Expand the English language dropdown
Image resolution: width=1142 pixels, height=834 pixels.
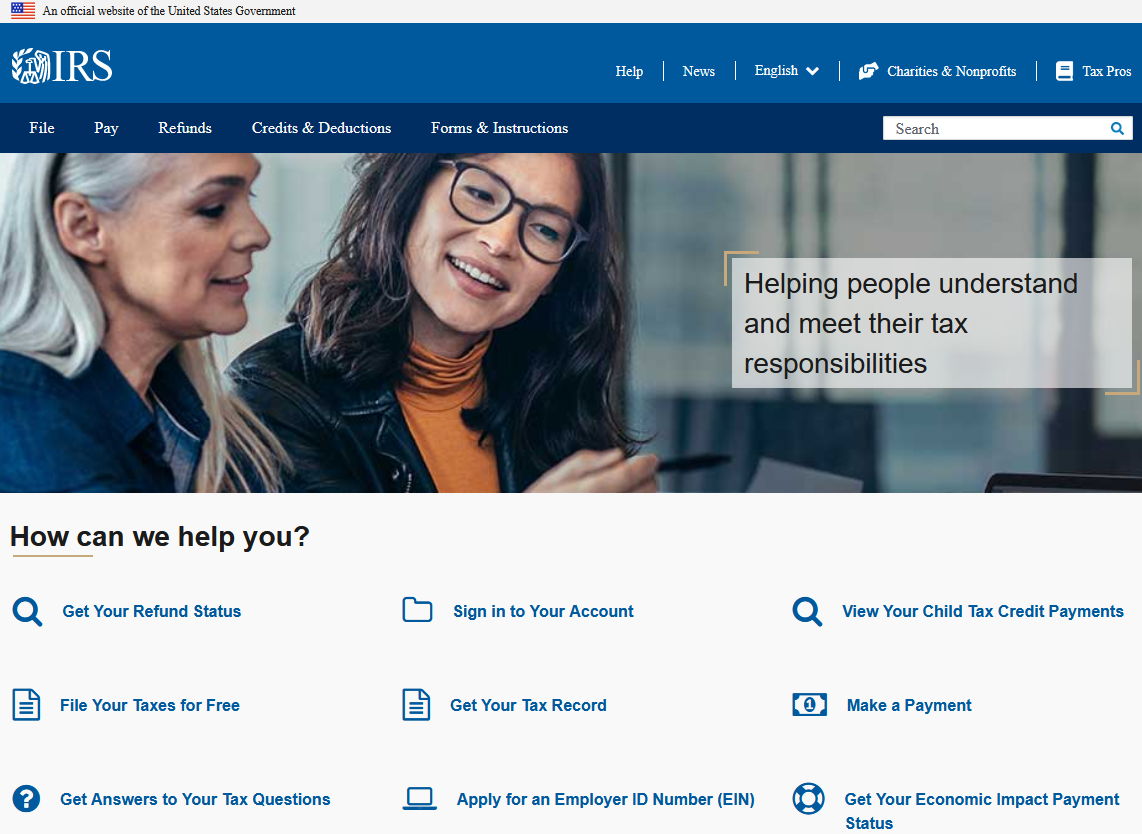tap(786, 71)
